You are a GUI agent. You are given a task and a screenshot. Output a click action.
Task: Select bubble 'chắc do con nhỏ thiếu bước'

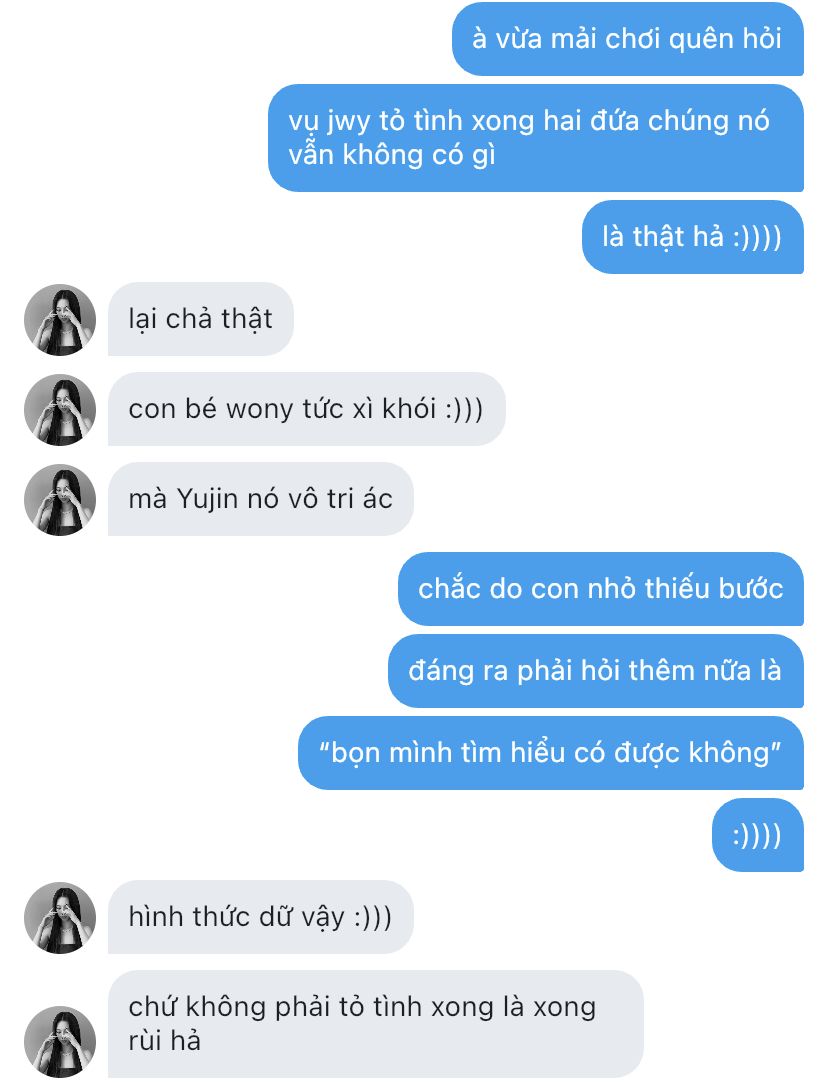[601, 589]
